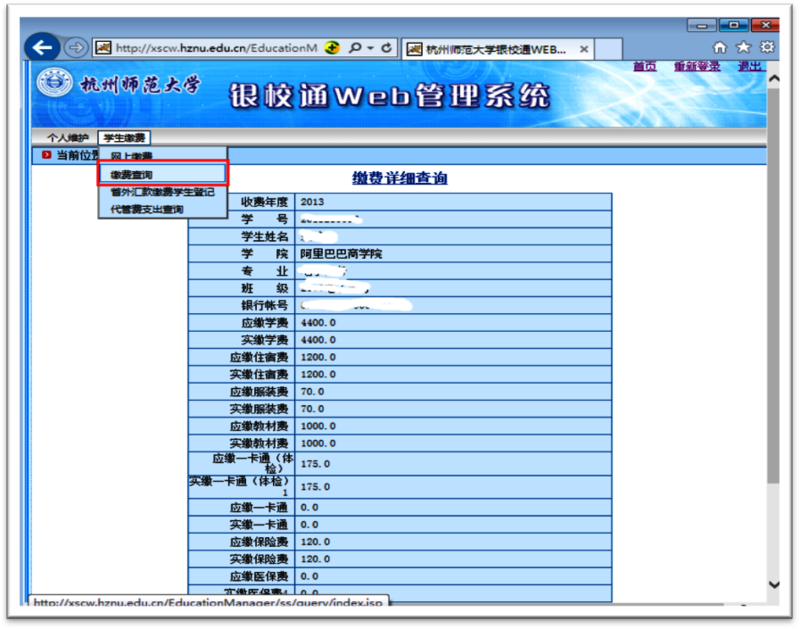
Task: Click the browser Back arrow button
Action: (x=42, y=47)
